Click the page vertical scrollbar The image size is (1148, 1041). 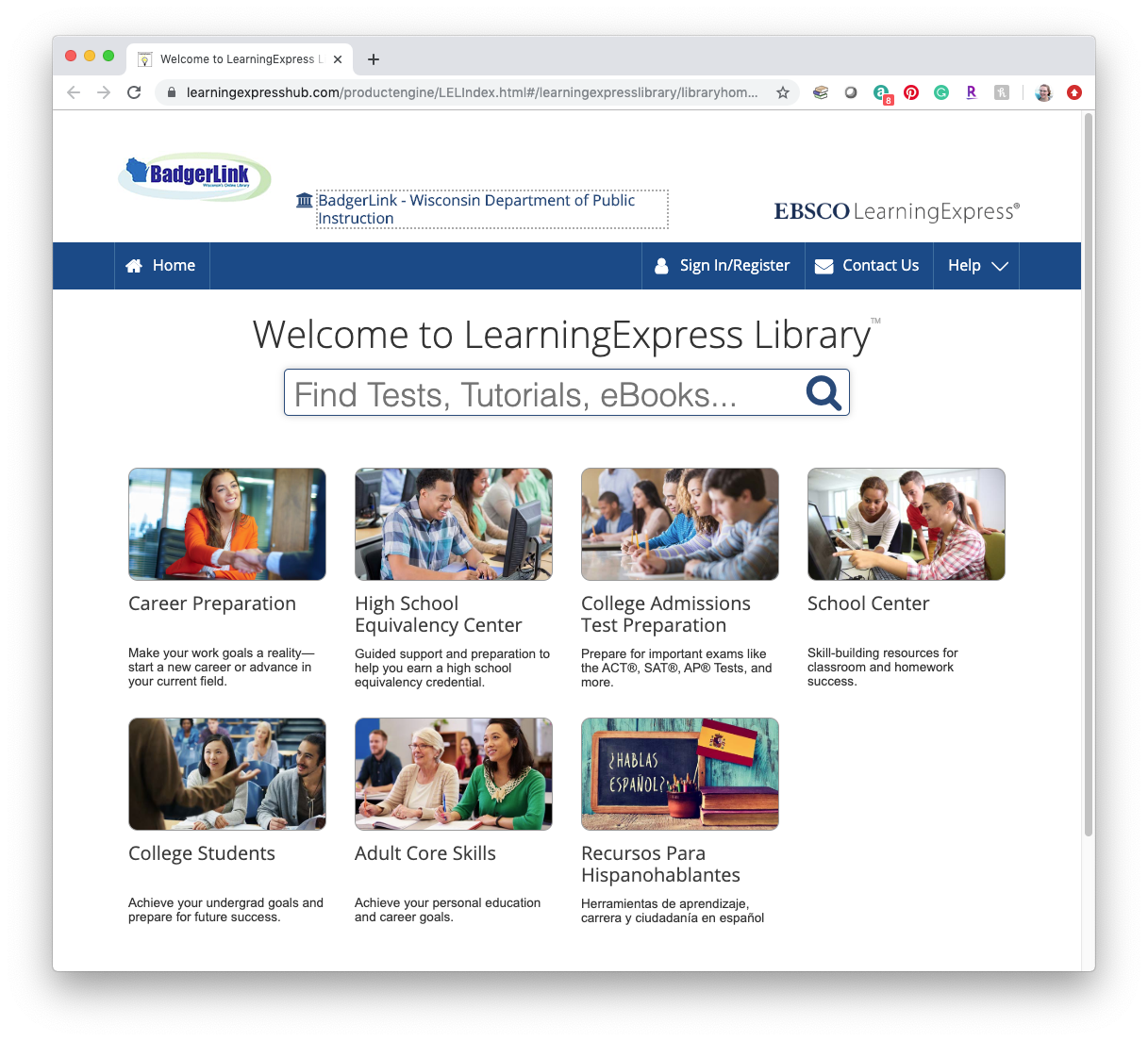point(1089,475)
